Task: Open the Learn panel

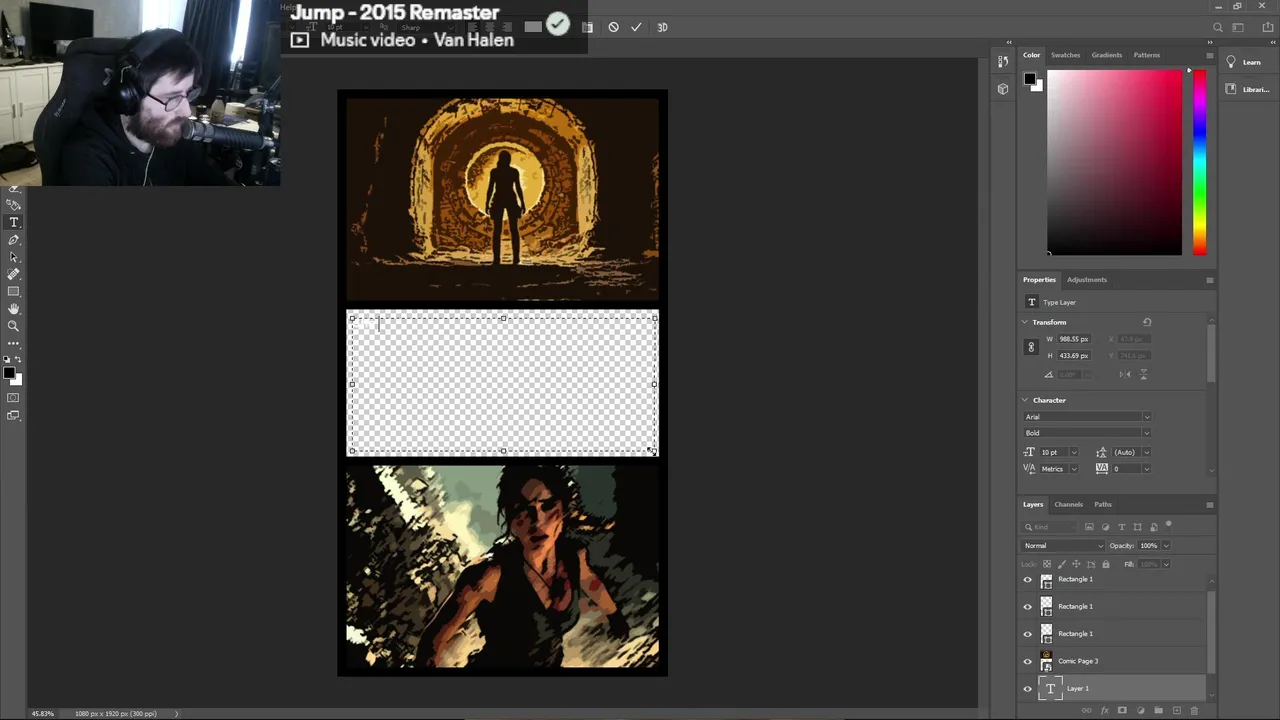Action: (x=1245, y=62)
